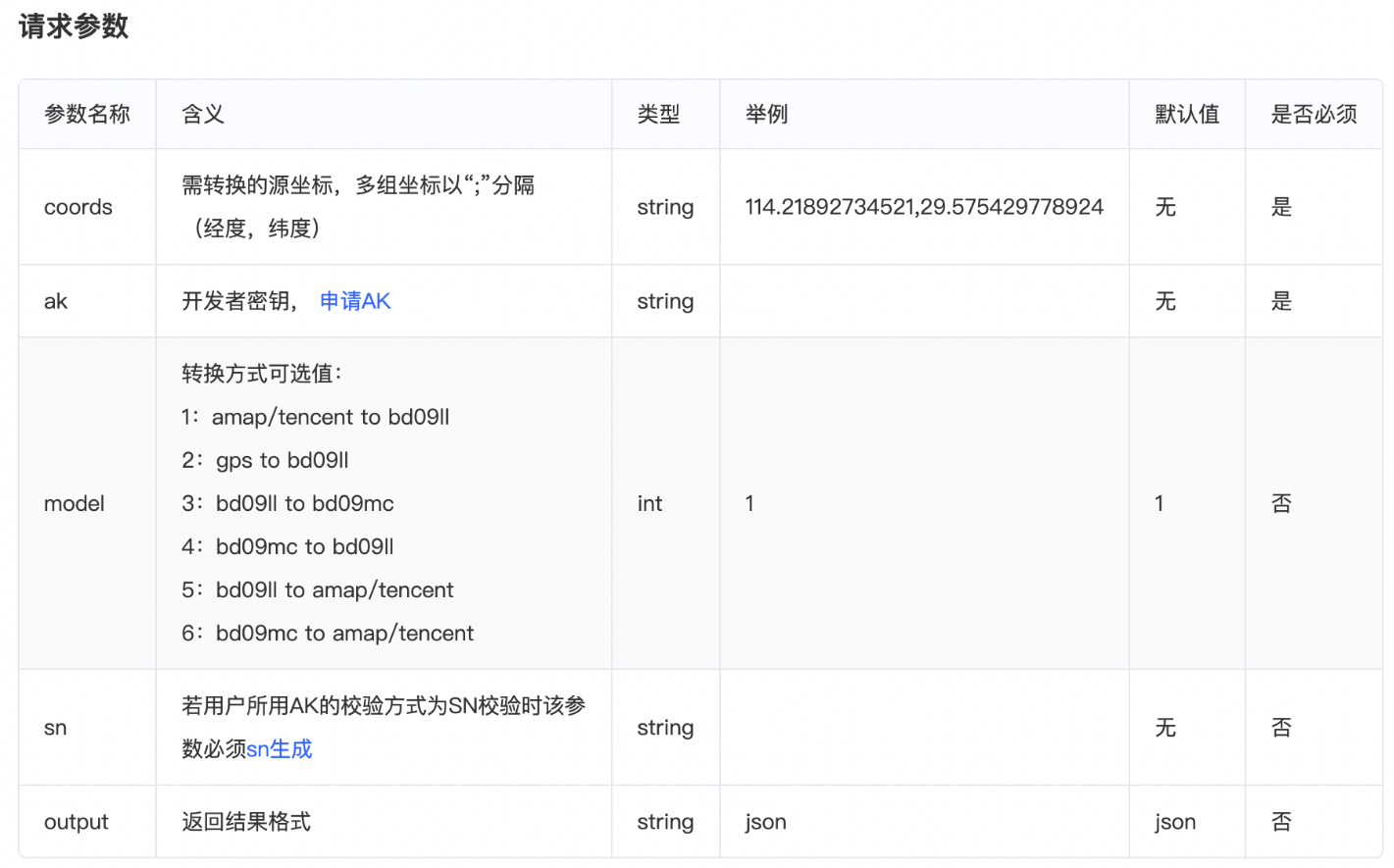Screen dimensions: 1394x868
Task: Click the string type cell for sn
Action: pos(665,728)
